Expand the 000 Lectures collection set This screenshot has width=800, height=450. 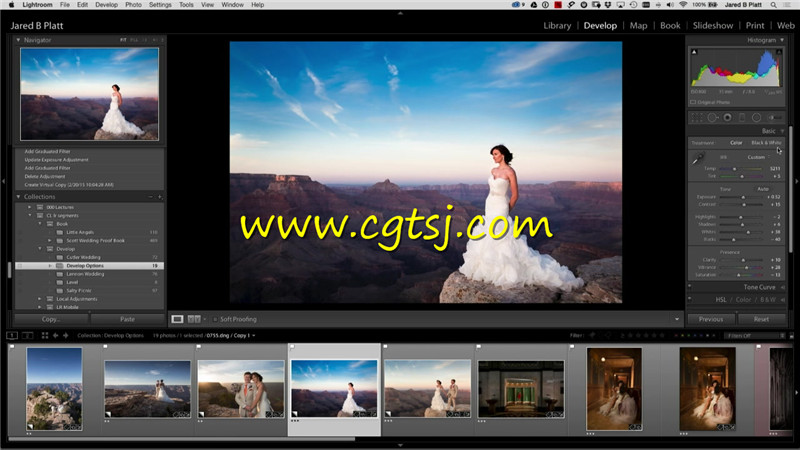point(29,207)
